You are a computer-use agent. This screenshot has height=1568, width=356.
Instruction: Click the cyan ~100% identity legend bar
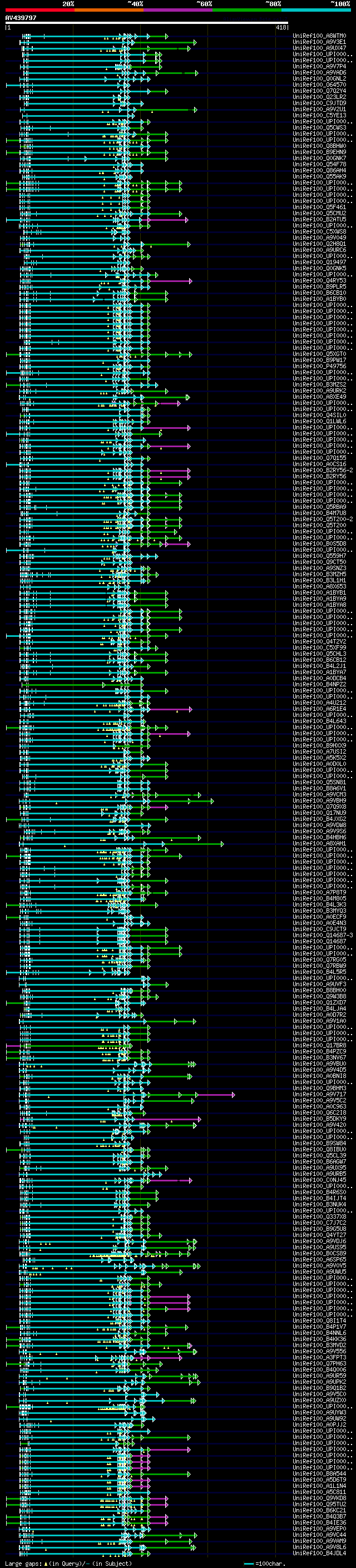coord(316,10)
